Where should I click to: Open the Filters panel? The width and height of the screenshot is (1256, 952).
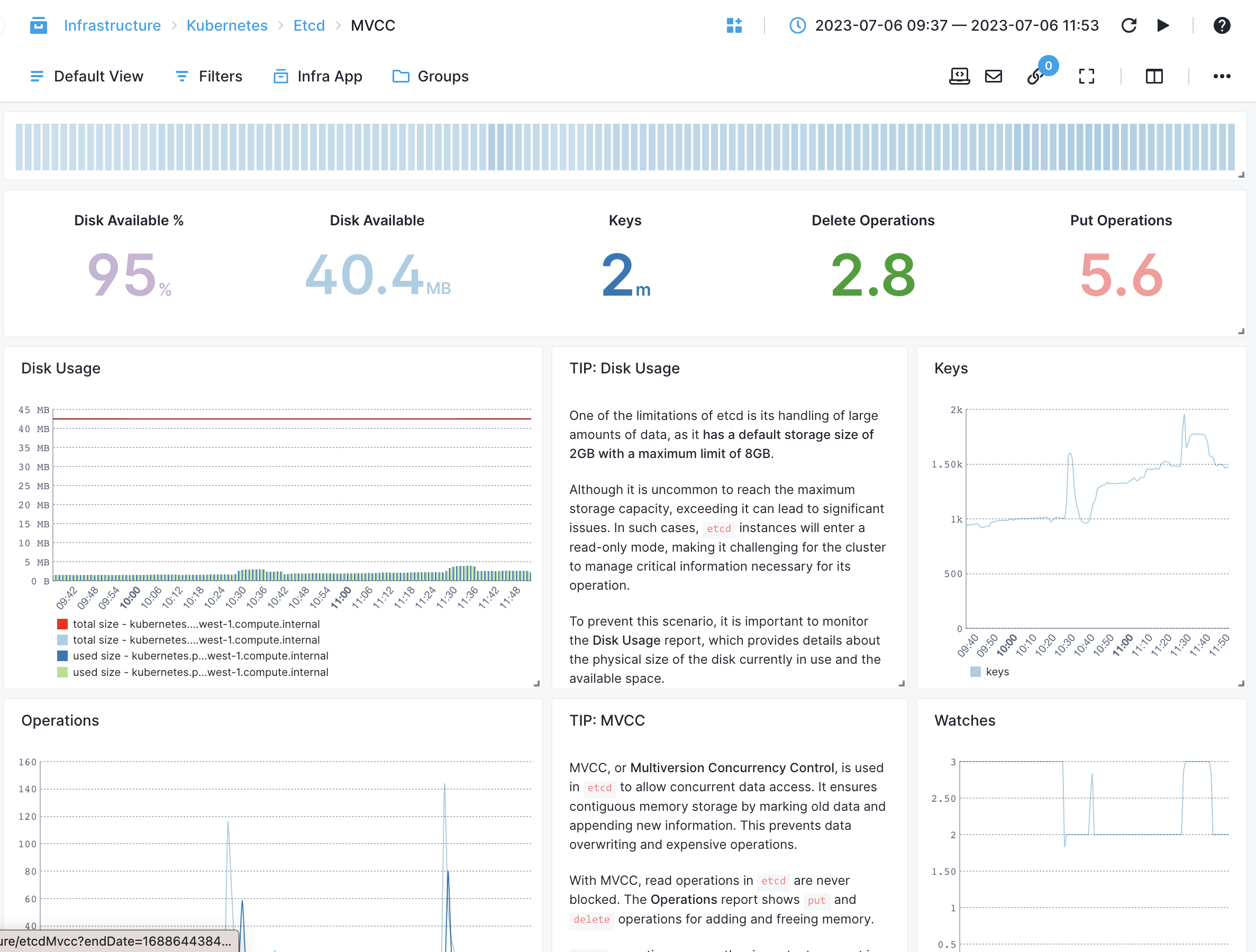point(208,76)
